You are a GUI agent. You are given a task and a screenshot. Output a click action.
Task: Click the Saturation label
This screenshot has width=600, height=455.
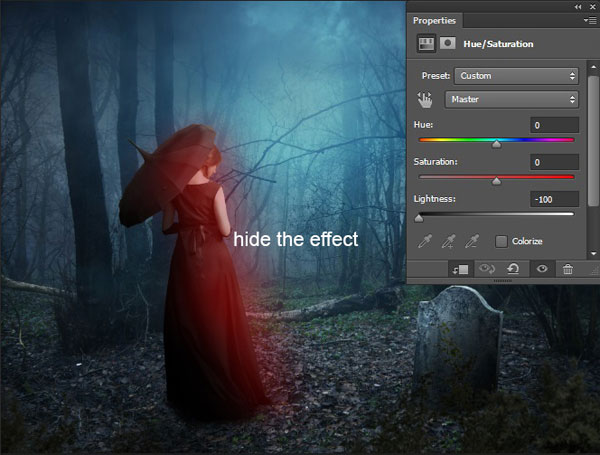pos(435,162)
